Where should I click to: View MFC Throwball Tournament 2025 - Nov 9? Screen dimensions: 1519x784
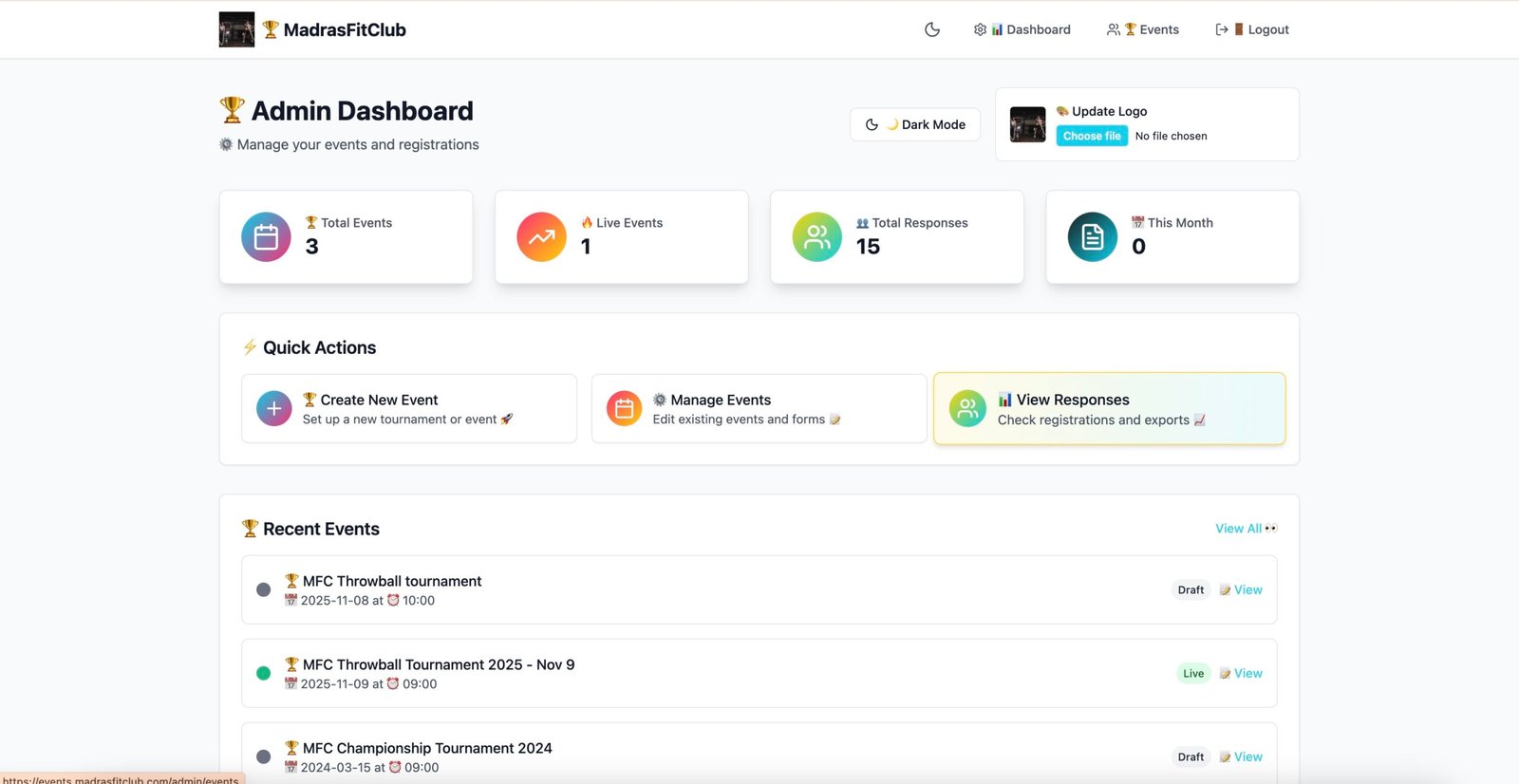(1242, 673)
